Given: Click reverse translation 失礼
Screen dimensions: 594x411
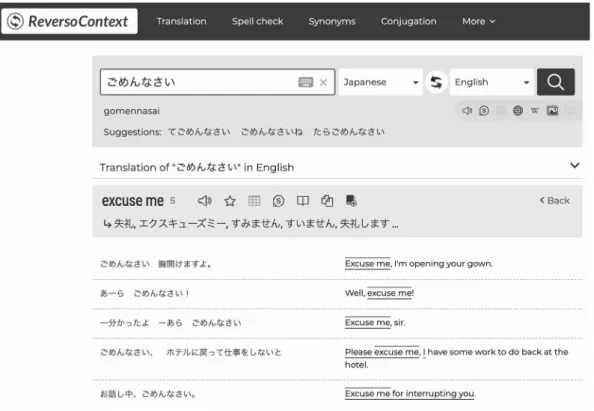Looking at the screenshot, I should tap(124, 224).
